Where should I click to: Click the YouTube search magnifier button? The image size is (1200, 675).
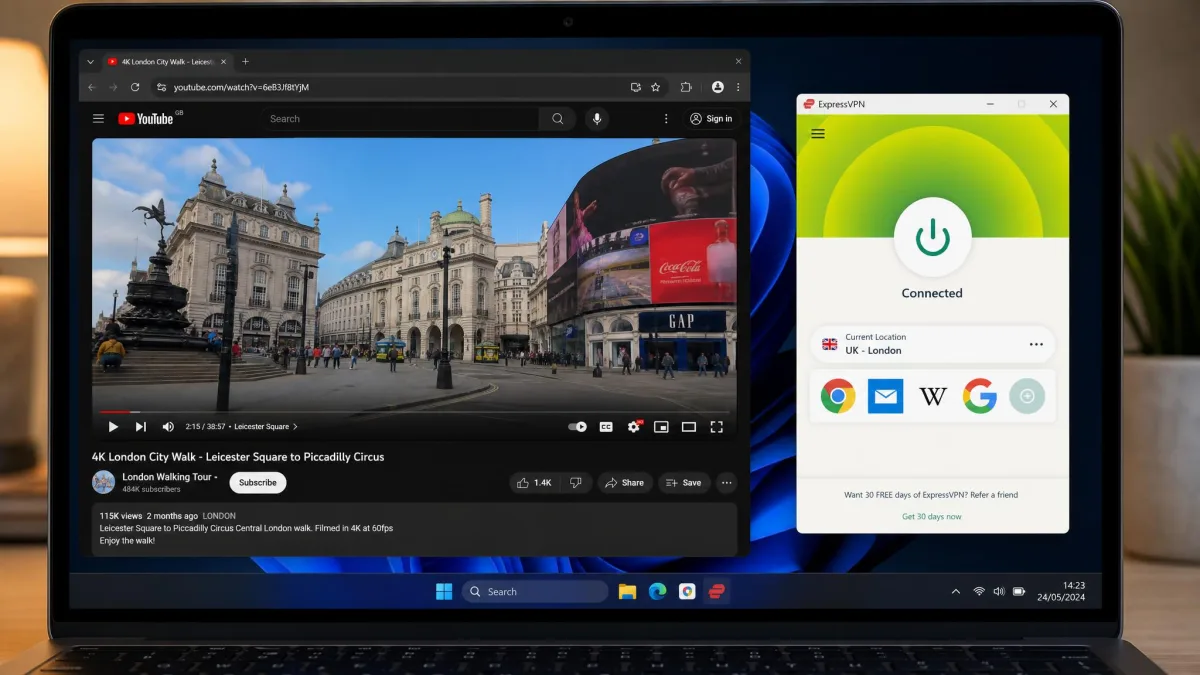tap(557, 119)
